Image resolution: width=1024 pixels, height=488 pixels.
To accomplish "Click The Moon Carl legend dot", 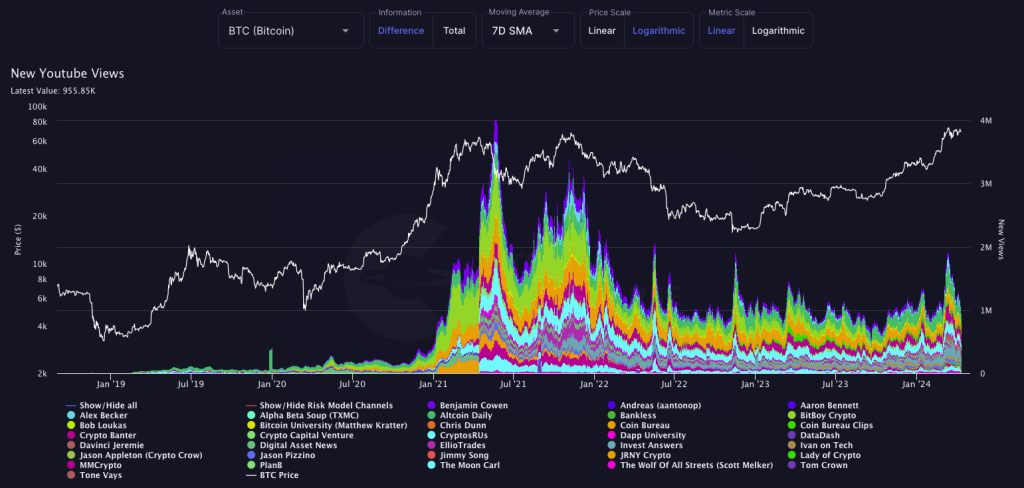I will tap(431, 465).
